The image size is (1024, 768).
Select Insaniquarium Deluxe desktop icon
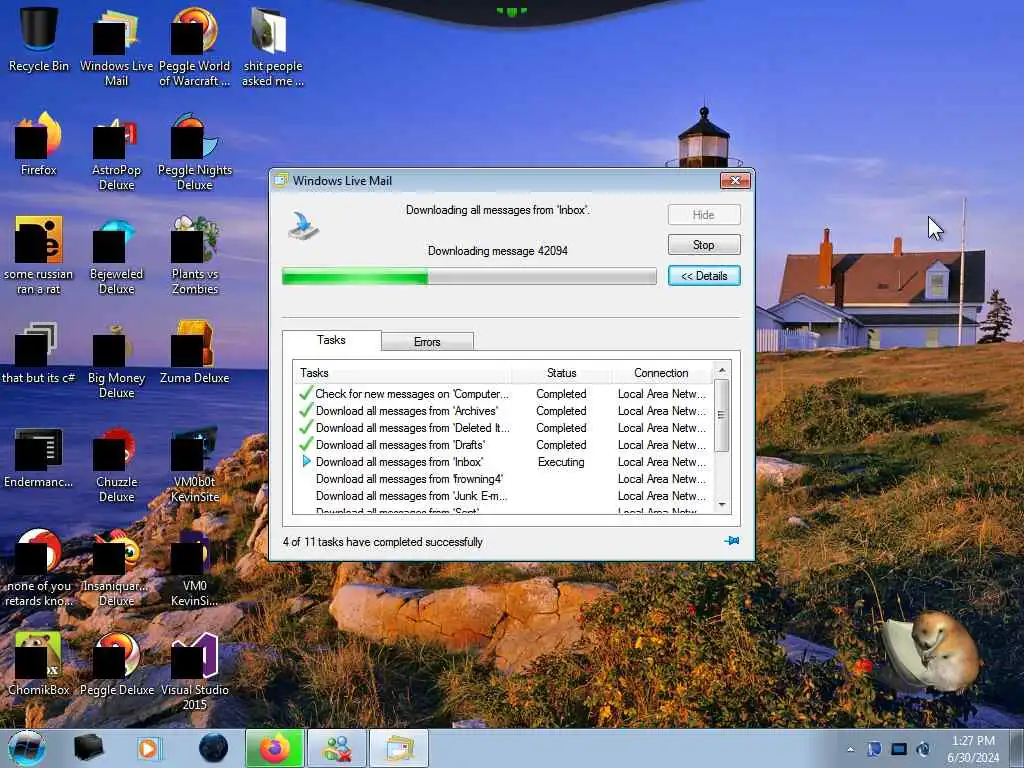click(x=116, y=568)
